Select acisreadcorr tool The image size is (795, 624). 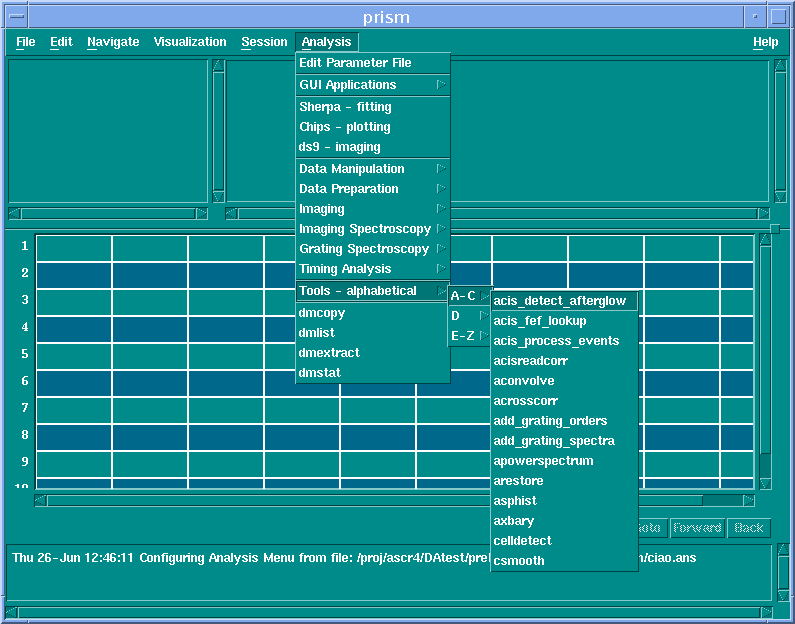564,361
